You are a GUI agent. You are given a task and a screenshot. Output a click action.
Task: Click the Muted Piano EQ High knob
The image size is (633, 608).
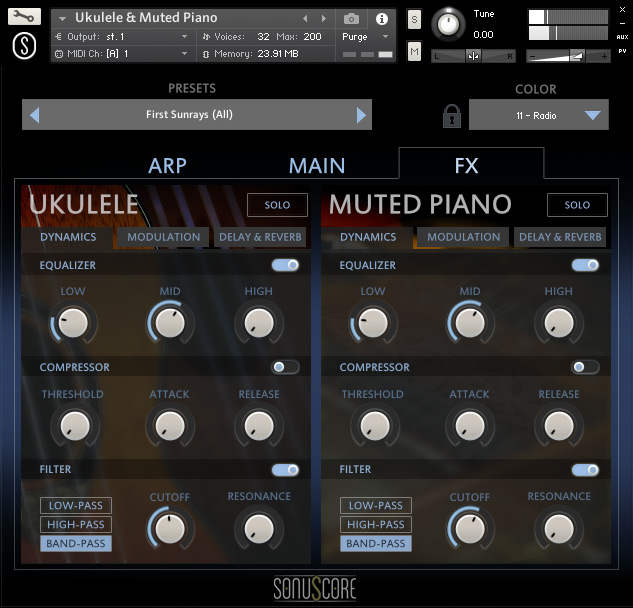[x=559, y=323]
